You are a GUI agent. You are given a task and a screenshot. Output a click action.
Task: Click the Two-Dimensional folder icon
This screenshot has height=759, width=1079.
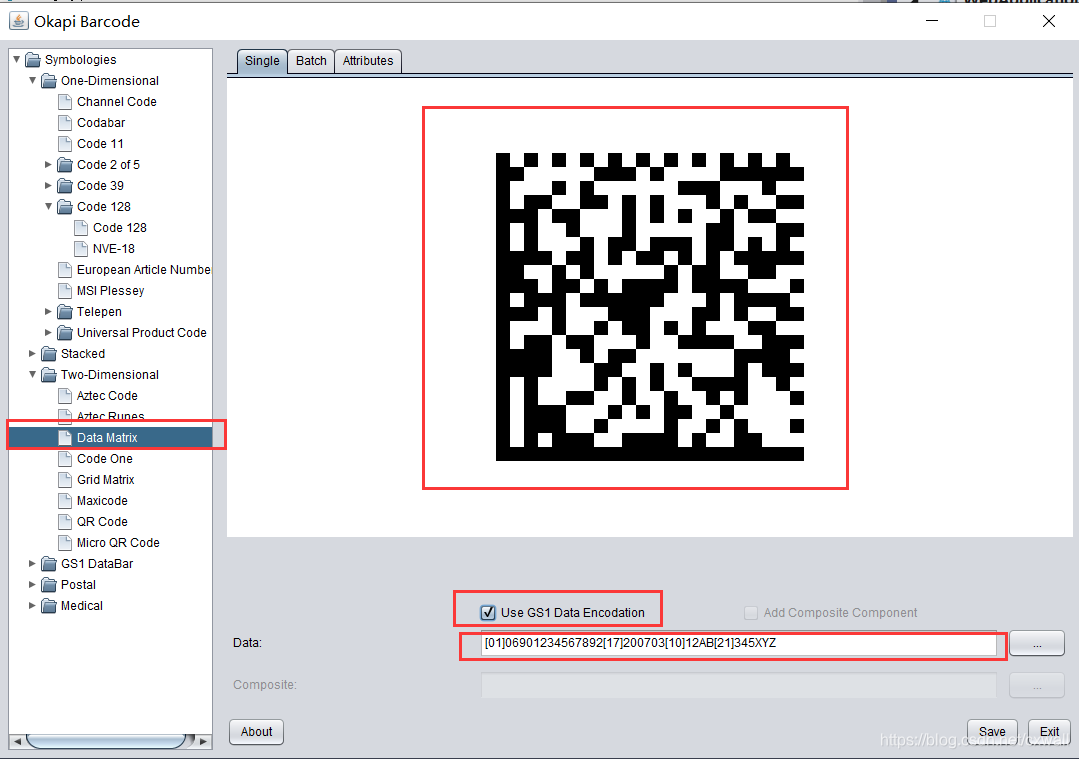tap(49, 375)
